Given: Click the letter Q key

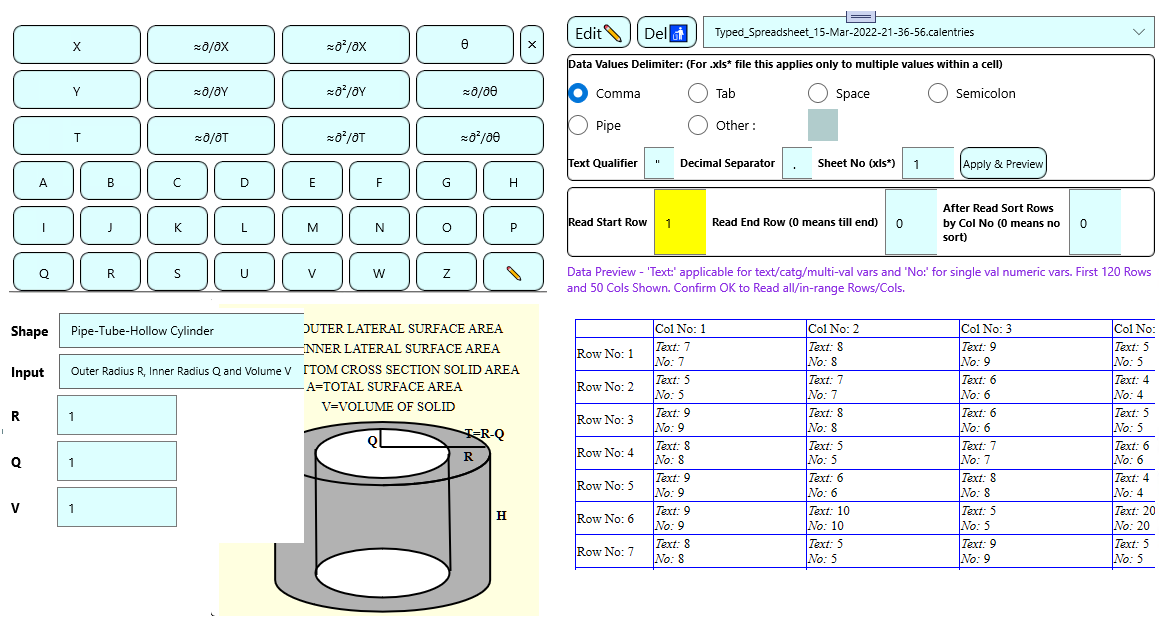Looking at the screenshot, I should 44,273.
